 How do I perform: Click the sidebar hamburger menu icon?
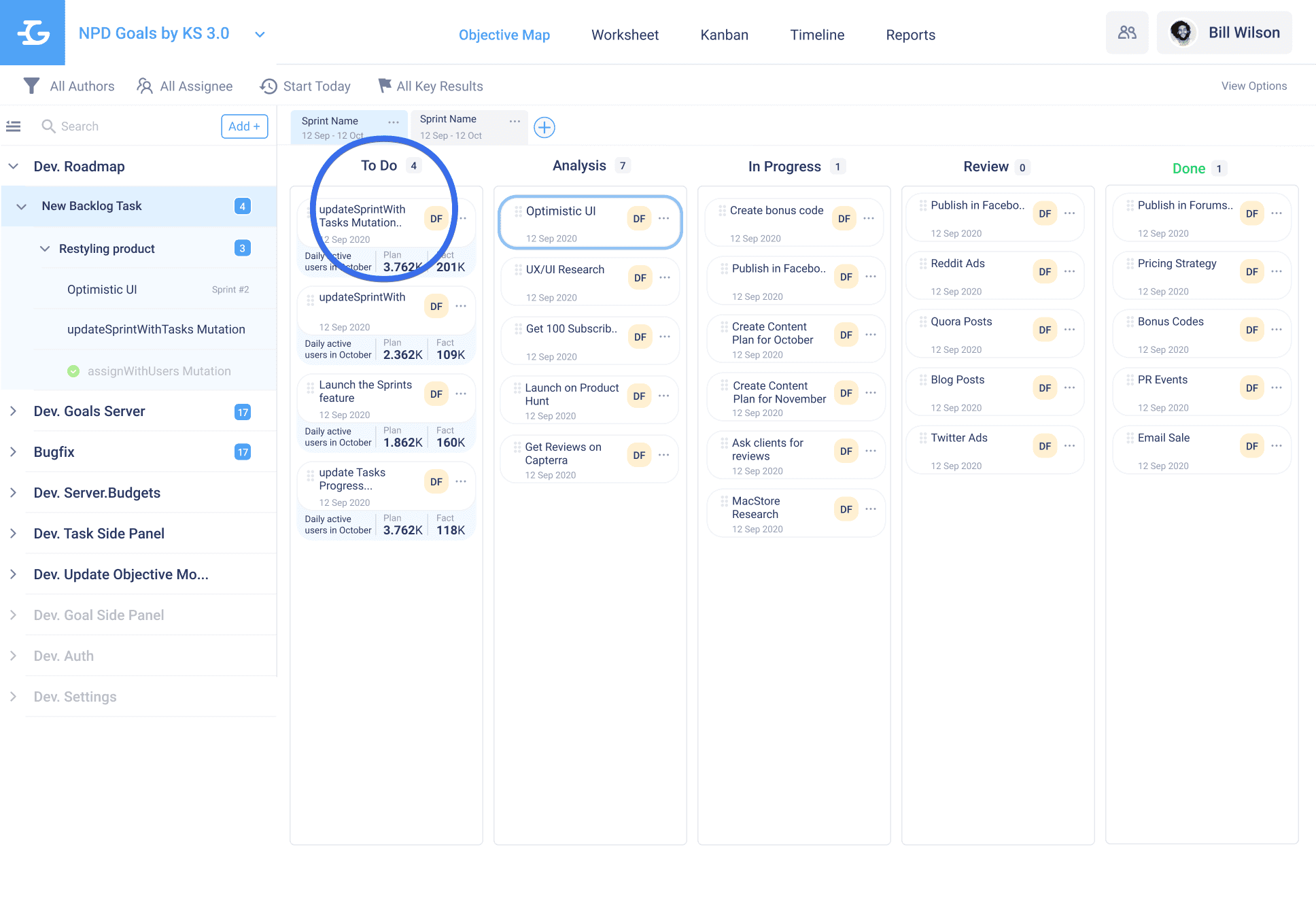click(15, 126)
